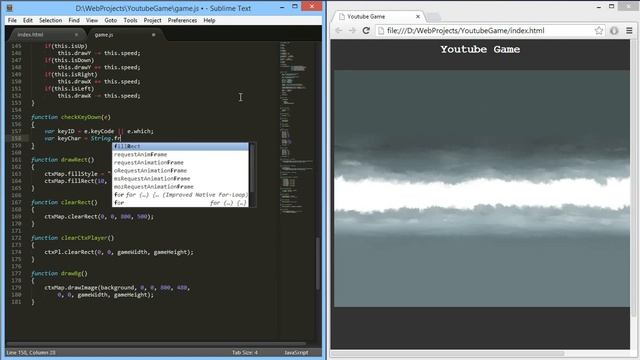Choose requestAnimationFrame autocomplete suggestion
Viewport: 640px width, 360px height.
click(x=180, y=162)
